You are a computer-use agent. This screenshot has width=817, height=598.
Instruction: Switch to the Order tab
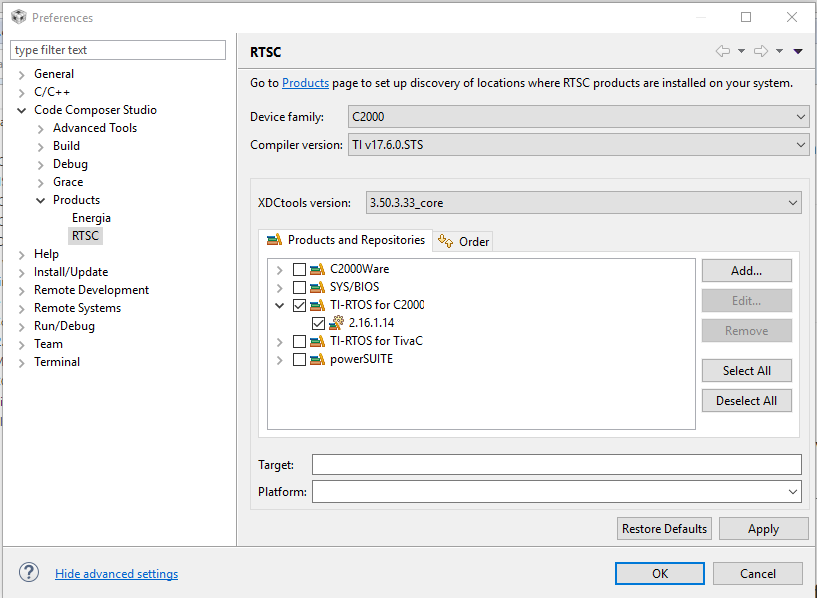(x=464, y=241)
